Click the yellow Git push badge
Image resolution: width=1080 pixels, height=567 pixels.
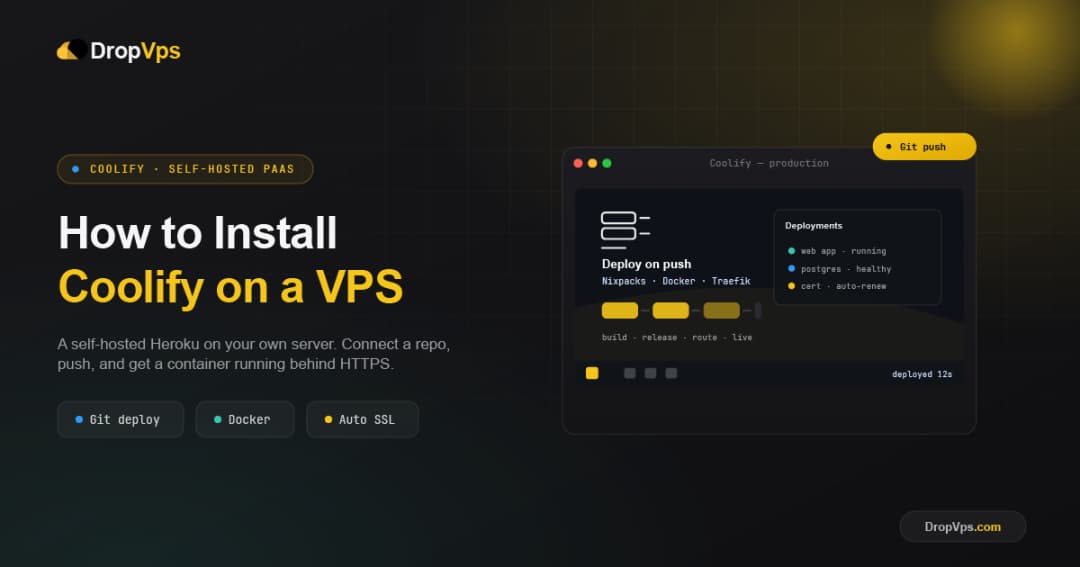pyautogui.click(x=924, y=147)
